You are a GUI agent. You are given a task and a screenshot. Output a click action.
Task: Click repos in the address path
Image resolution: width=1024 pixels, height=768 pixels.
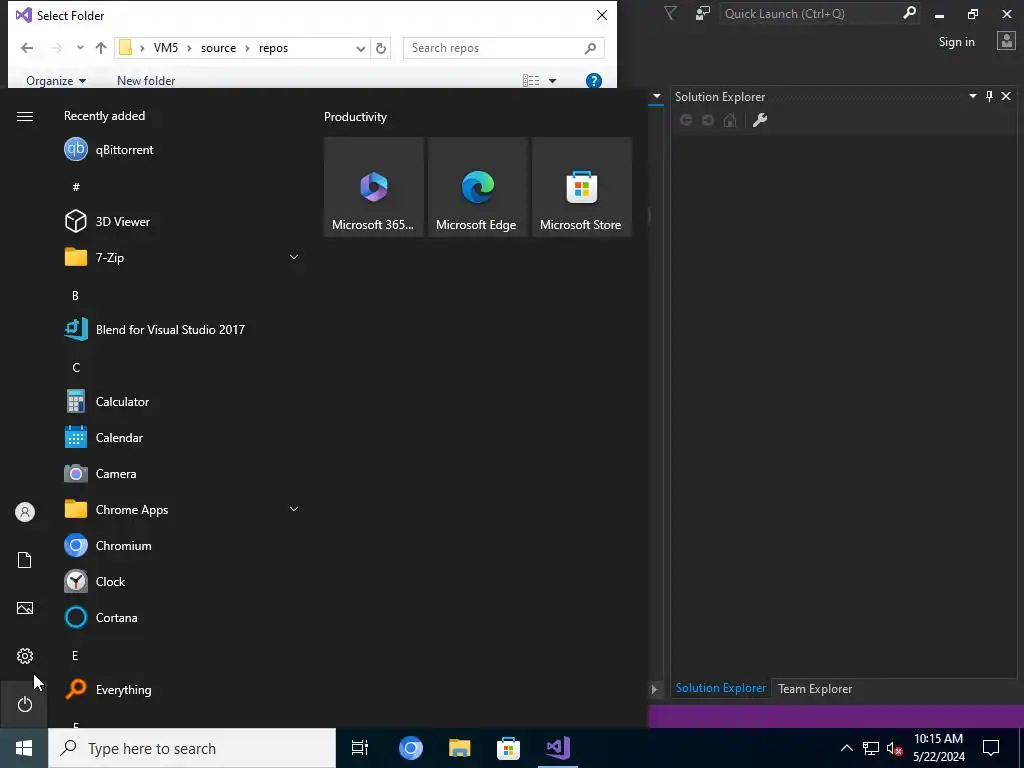[273, 48]
